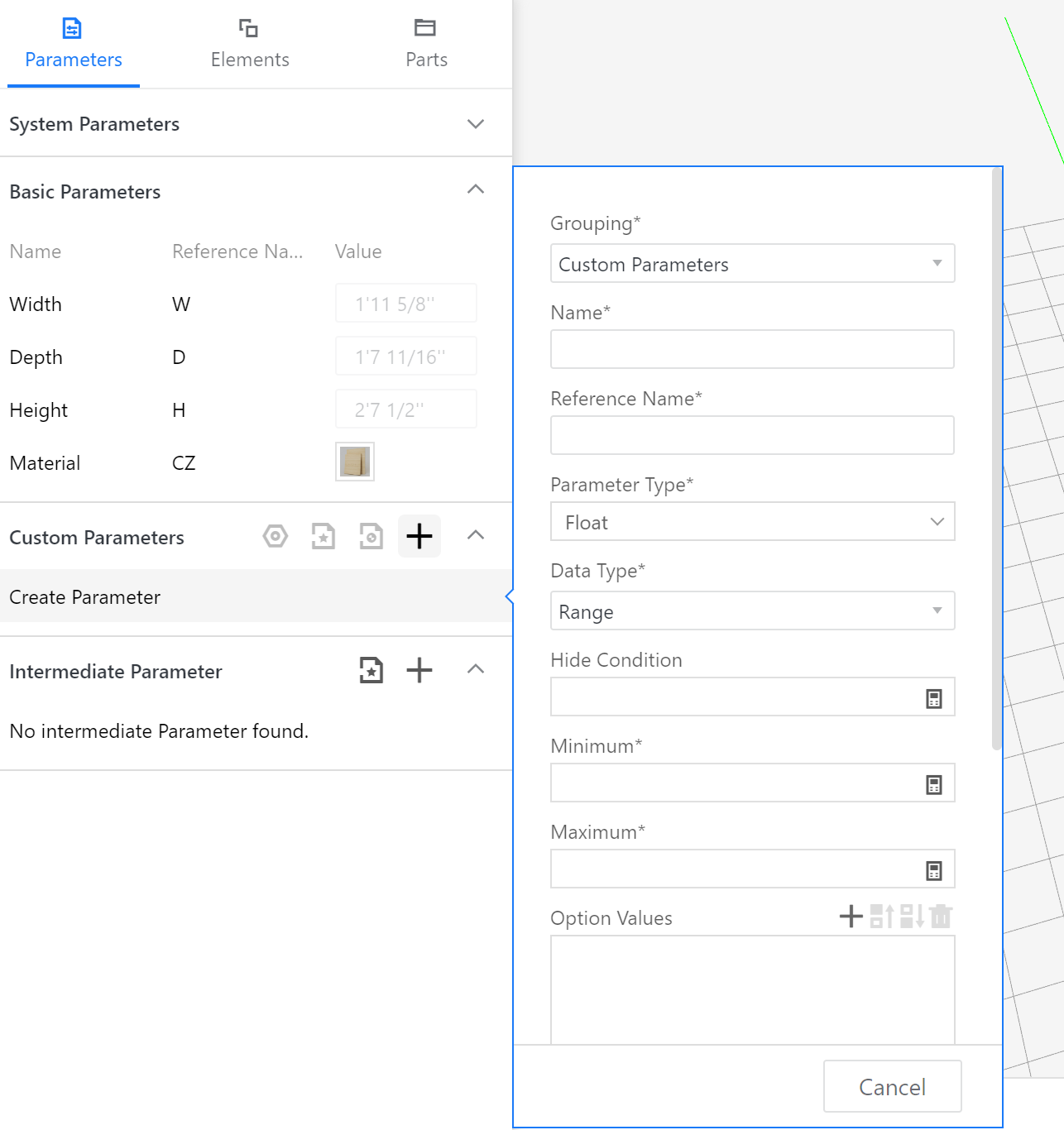Open the Elements tab
Image resolution: width=1064 pixels, height=1130 pixels.
pyautogui.click(x=250, y=44)
